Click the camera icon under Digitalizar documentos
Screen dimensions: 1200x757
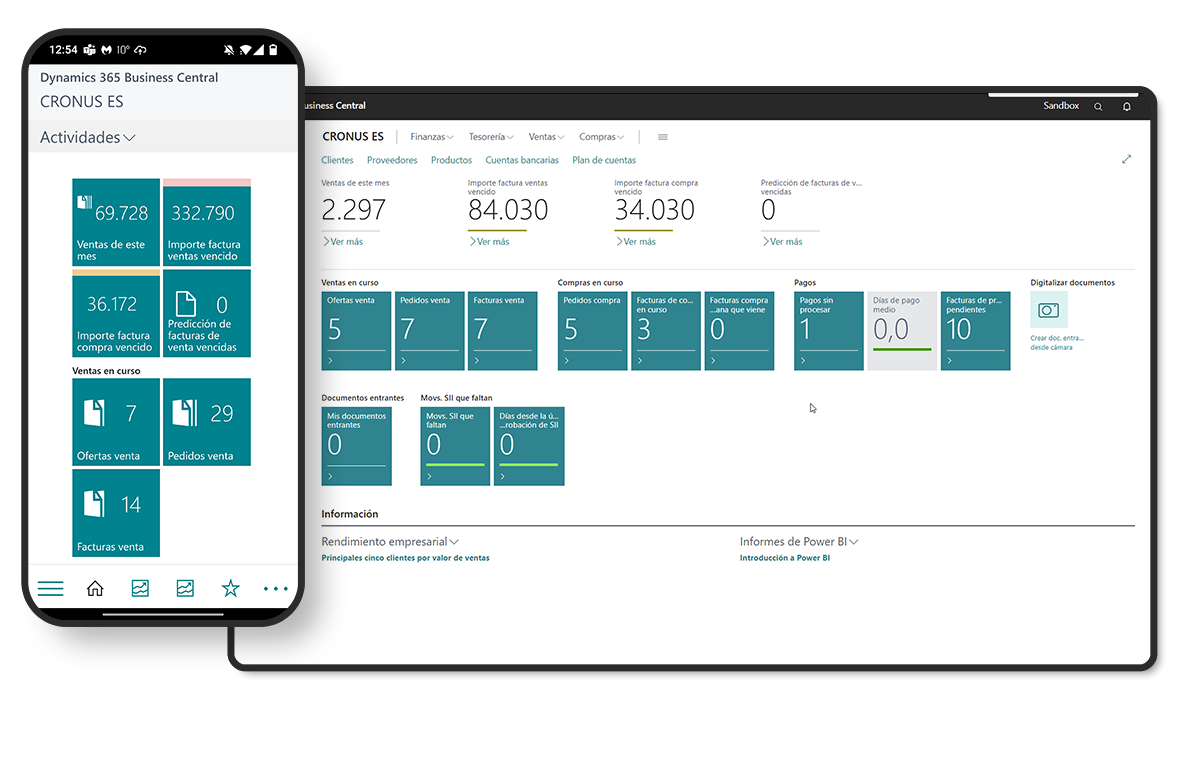1049,310
